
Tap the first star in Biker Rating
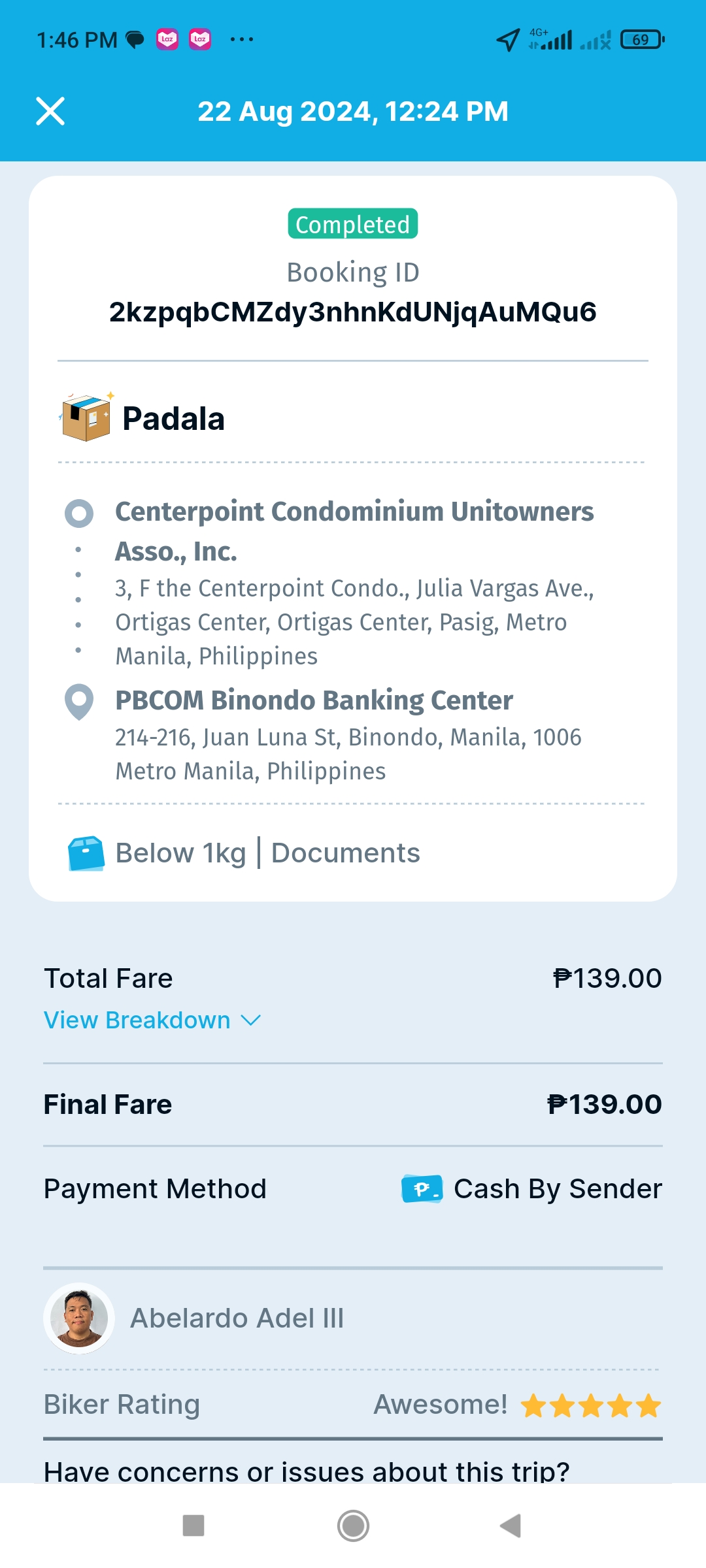pos(533,1405)
